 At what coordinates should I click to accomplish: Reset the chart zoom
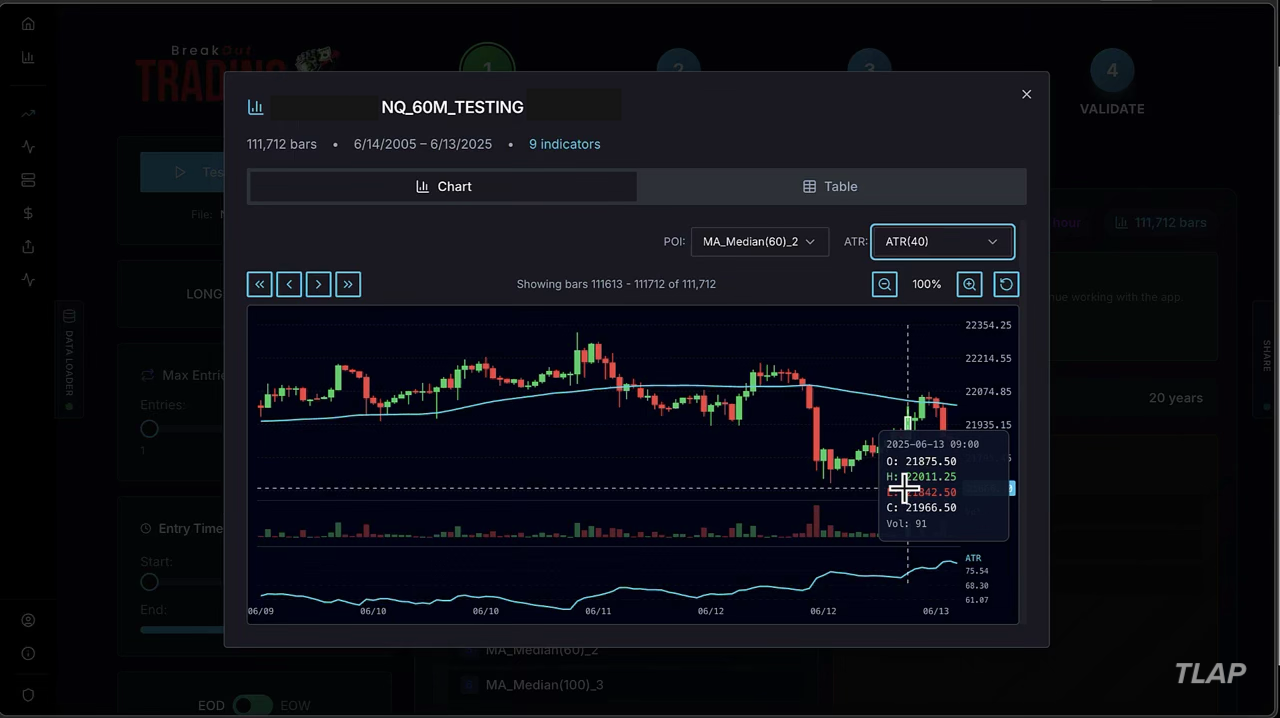point(1006,284)
